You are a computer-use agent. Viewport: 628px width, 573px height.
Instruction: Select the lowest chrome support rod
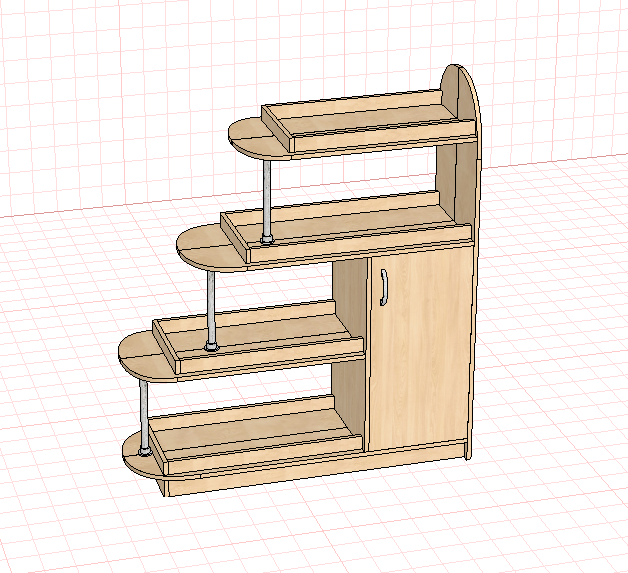144,418
